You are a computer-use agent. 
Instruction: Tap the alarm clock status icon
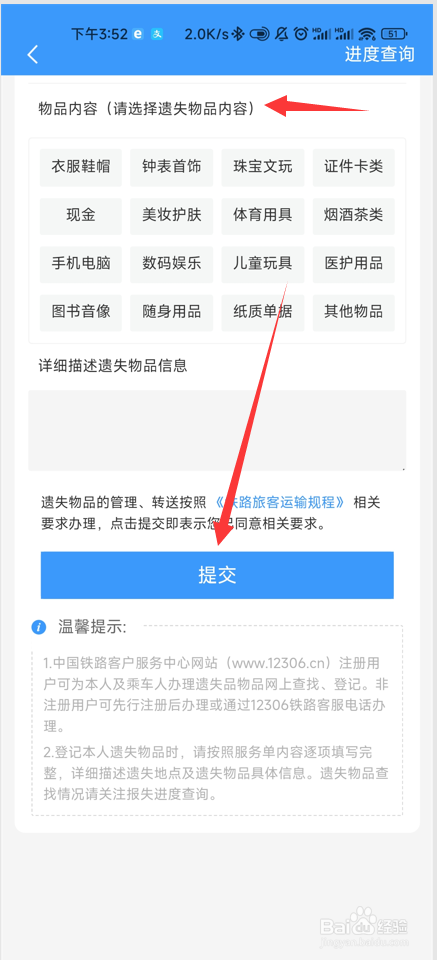pyautogui.click(x=301, y=33)
